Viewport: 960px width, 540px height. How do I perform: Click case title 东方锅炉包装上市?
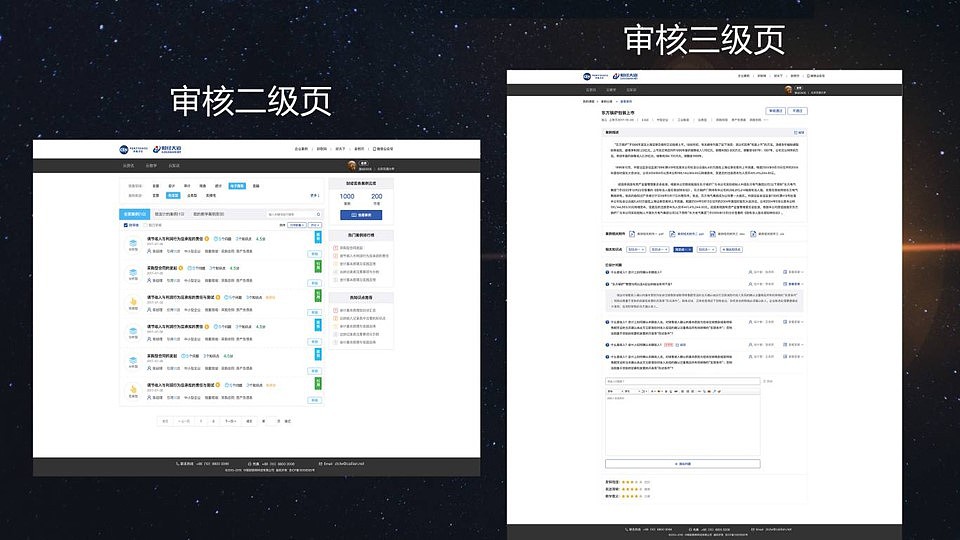point(618,113)
